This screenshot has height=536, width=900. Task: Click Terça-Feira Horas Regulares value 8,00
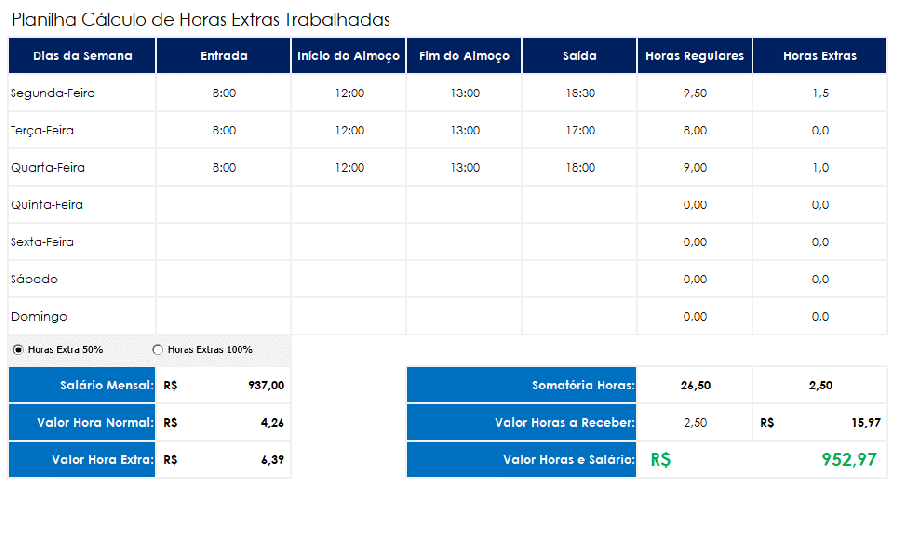click(695, 130)
